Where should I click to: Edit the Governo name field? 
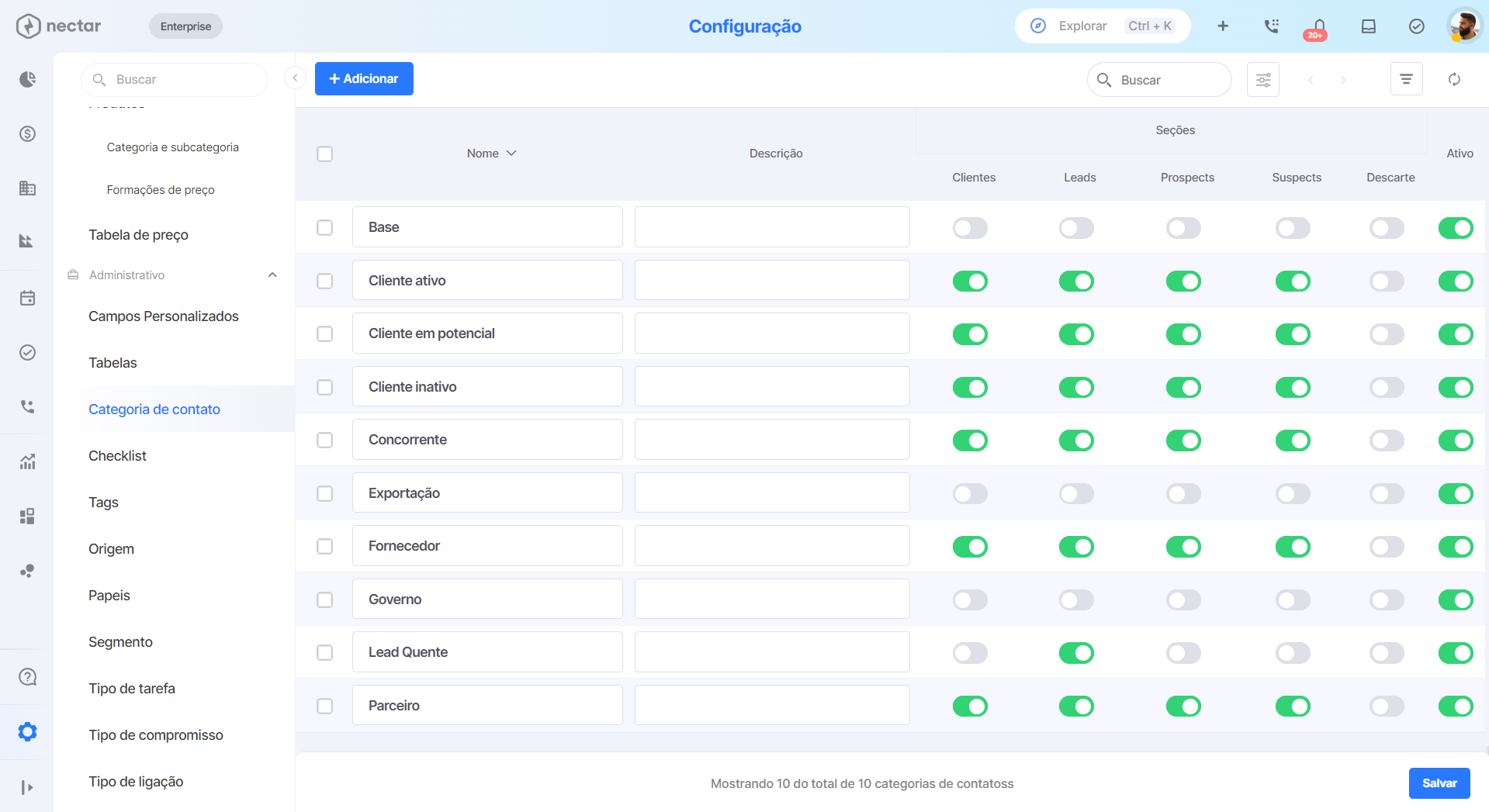(487, 599)
